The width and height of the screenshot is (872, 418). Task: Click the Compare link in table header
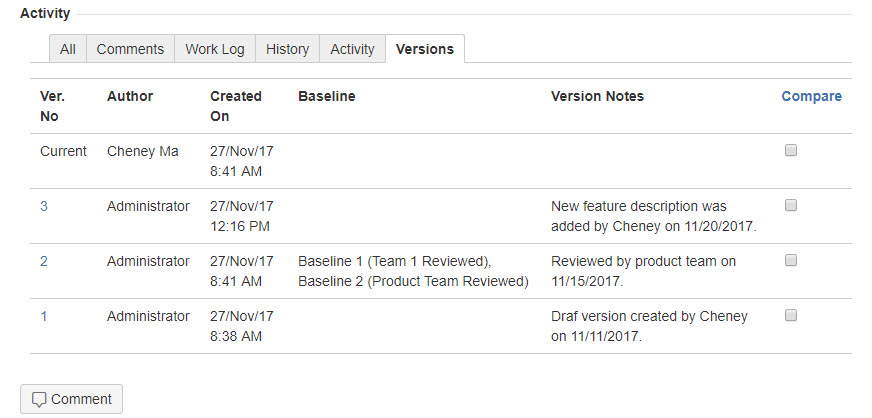click(x=811, y=97)
